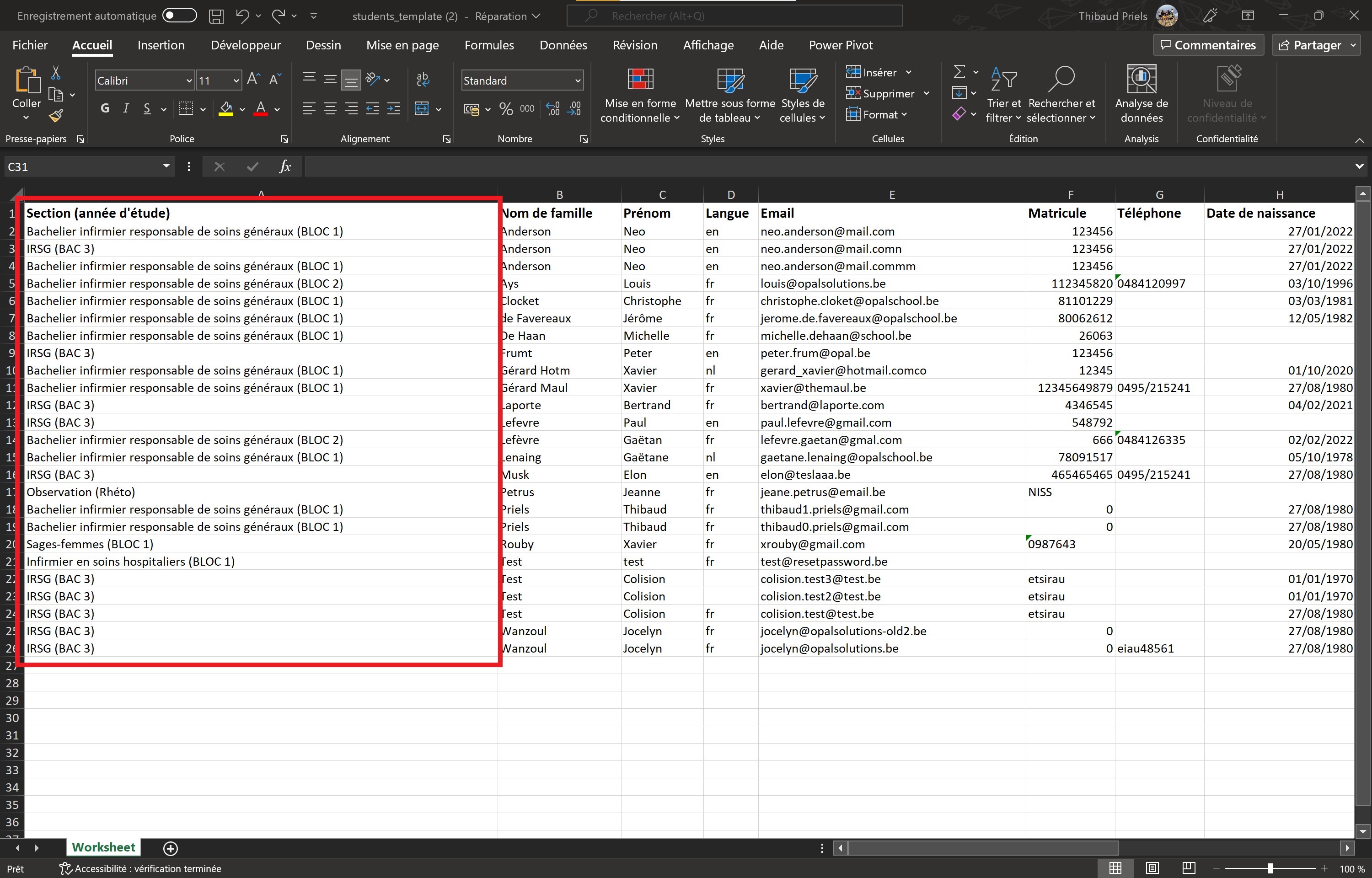Click the Save icon in title bar
Image resolution: width=1372 pixels, height=878 pixels.
[216, 16]
